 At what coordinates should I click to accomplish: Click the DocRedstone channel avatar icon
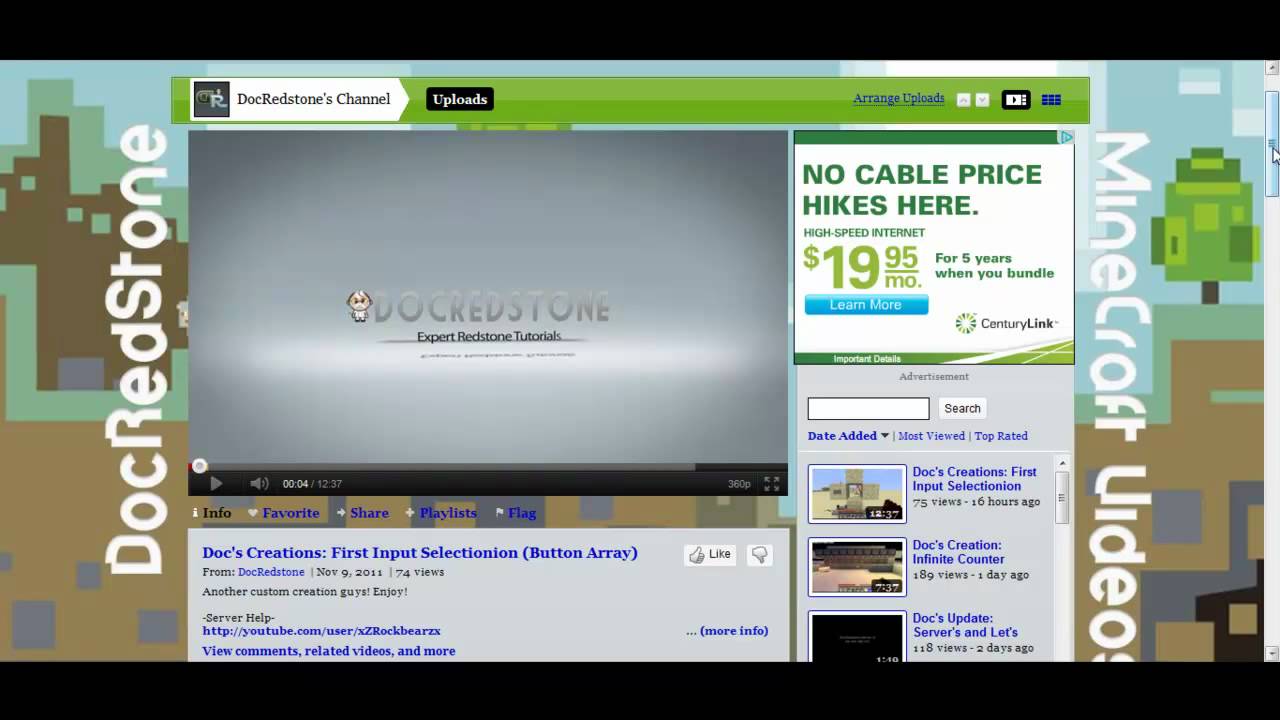pos(211,99)
